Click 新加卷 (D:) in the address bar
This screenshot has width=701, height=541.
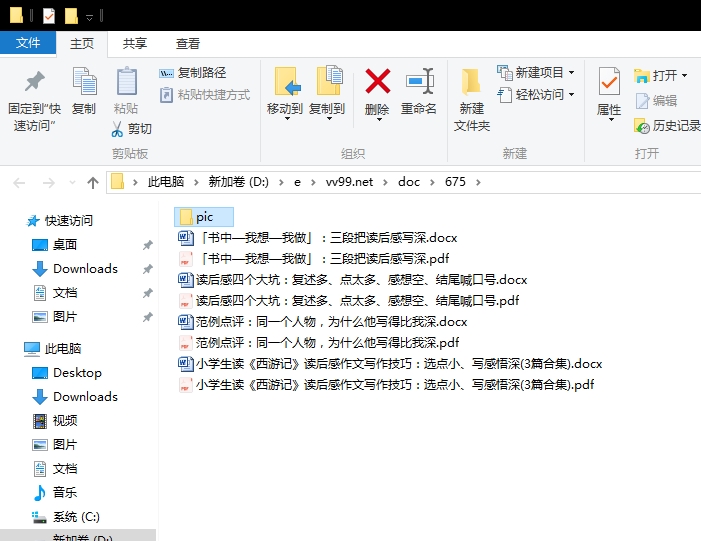238,182
